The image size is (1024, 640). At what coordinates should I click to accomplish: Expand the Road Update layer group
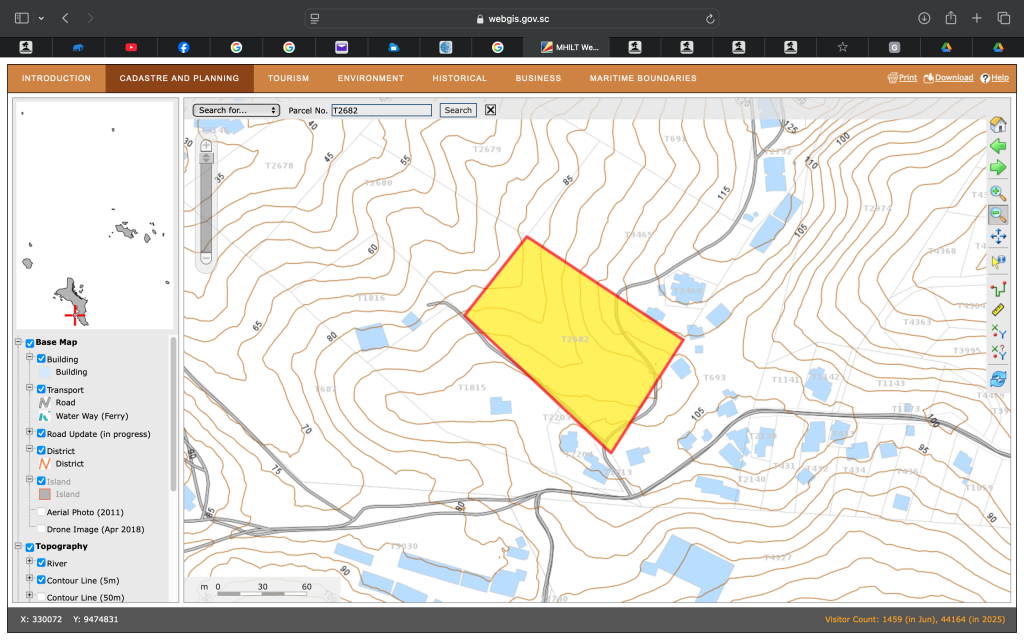coord(29,433)
